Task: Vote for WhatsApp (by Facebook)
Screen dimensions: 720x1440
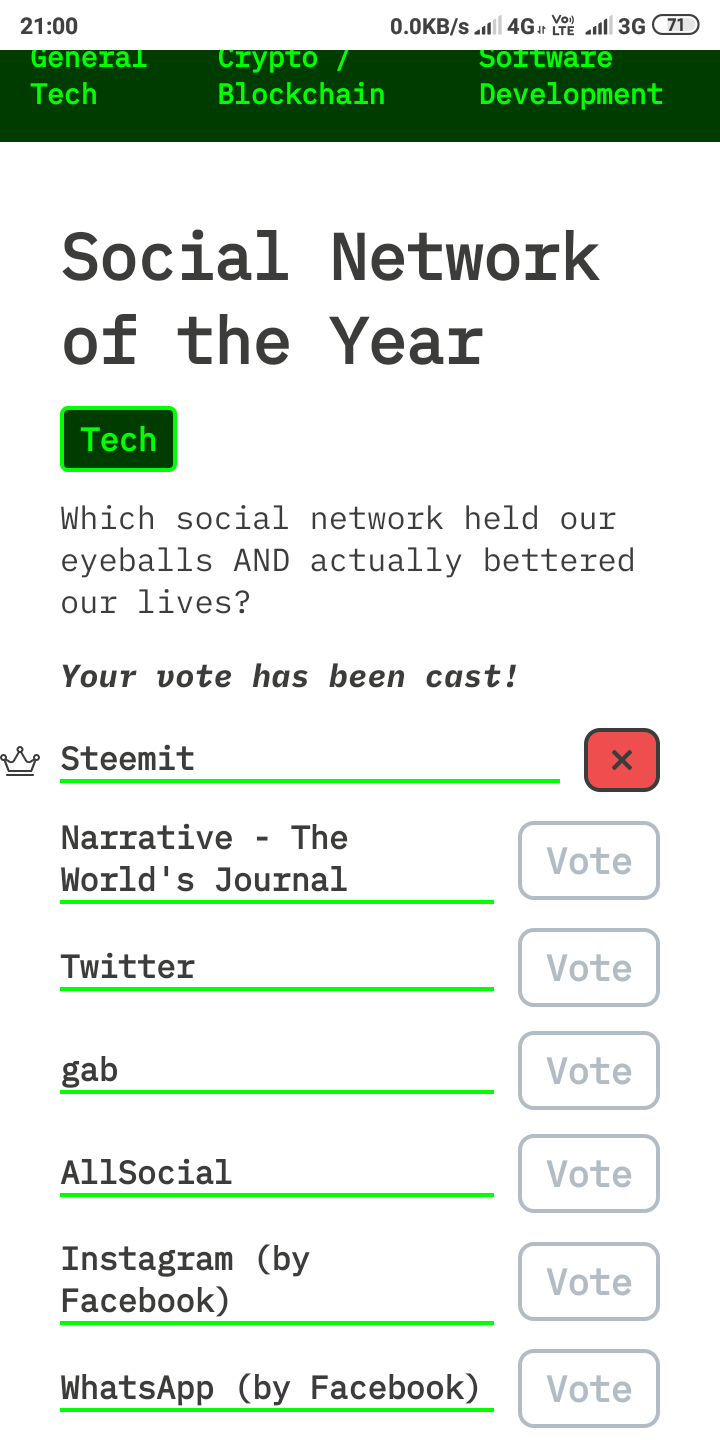Action: (589, 1388)
